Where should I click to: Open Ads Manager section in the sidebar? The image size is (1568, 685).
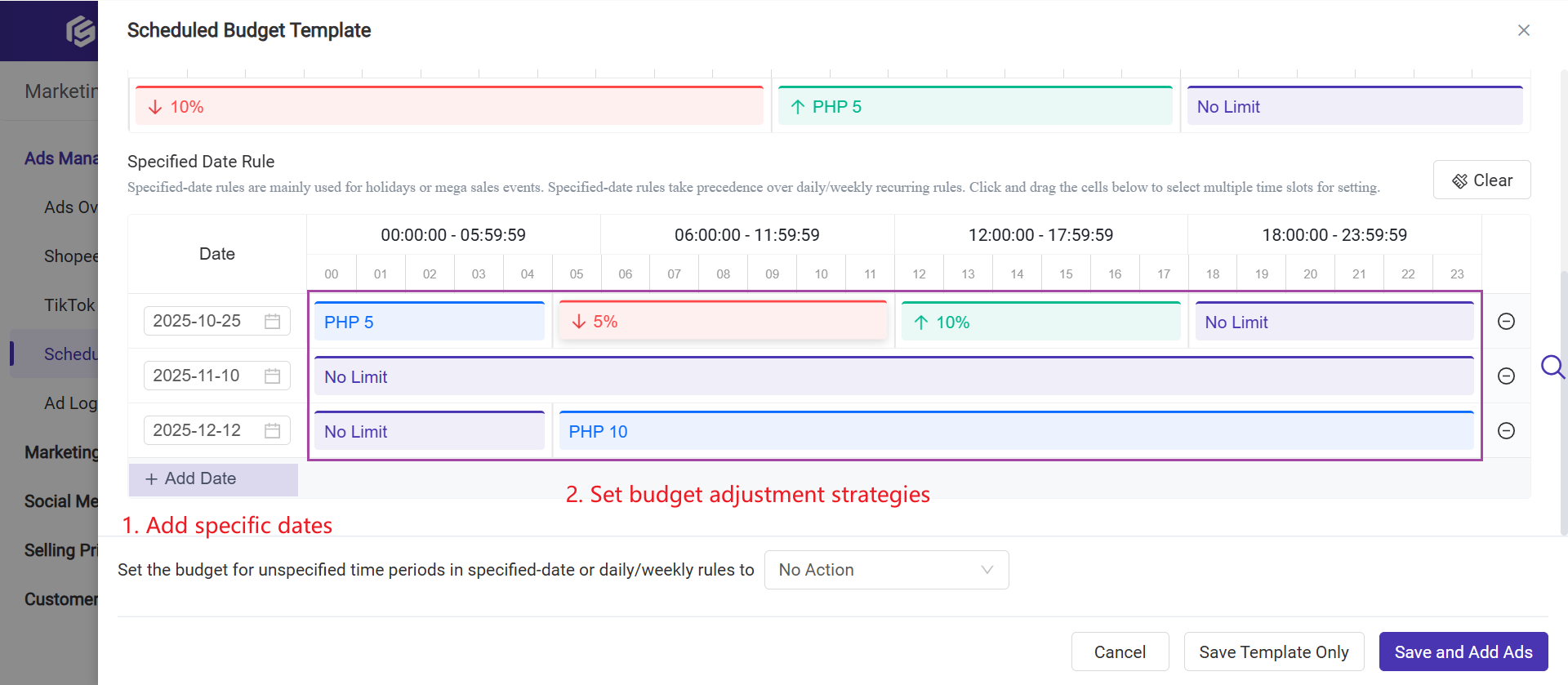point(63,158)
